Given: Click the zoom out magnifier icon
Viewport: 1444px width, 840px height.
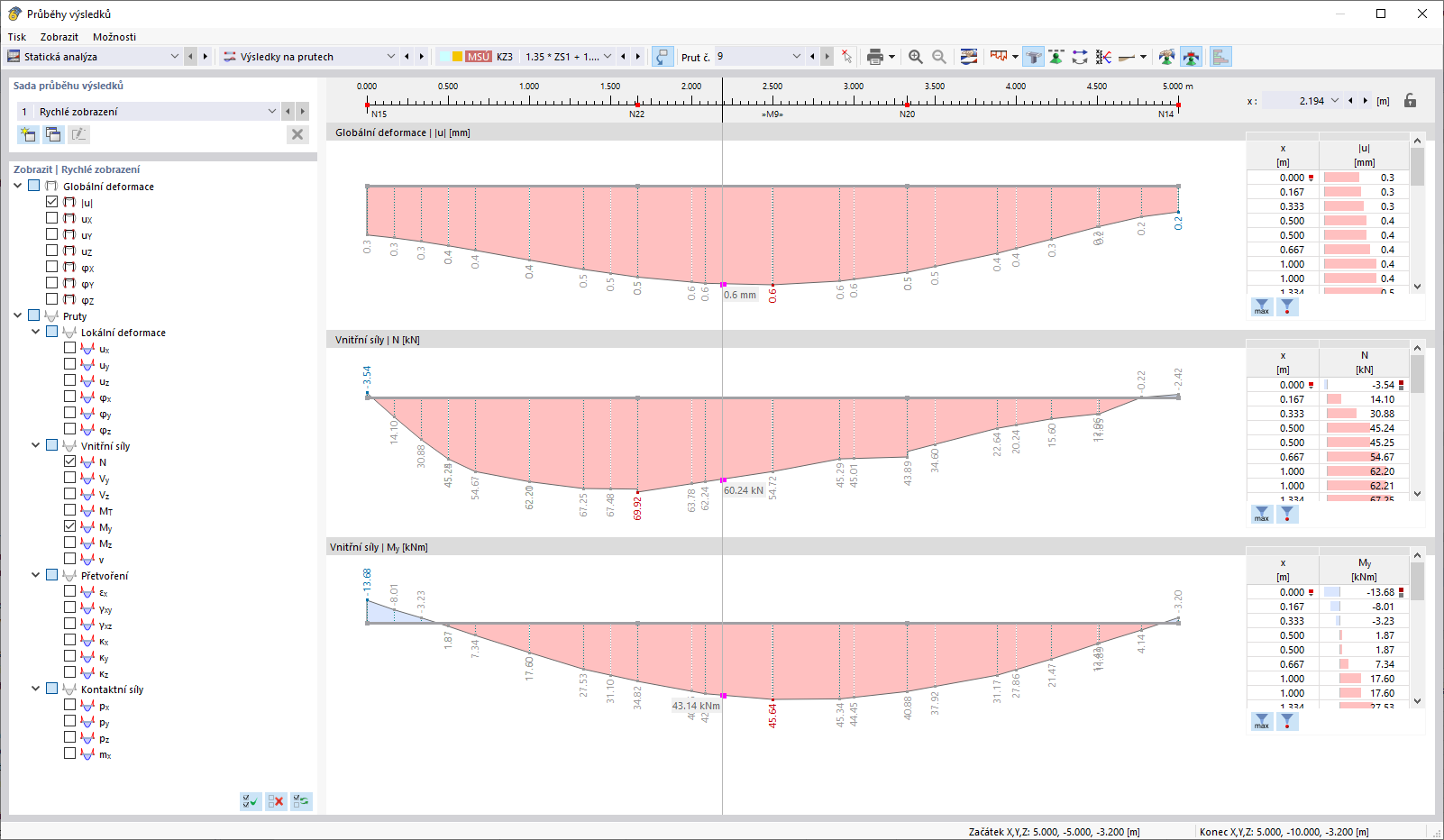Looking at the screenshot, I should click(x=939, y=57).
